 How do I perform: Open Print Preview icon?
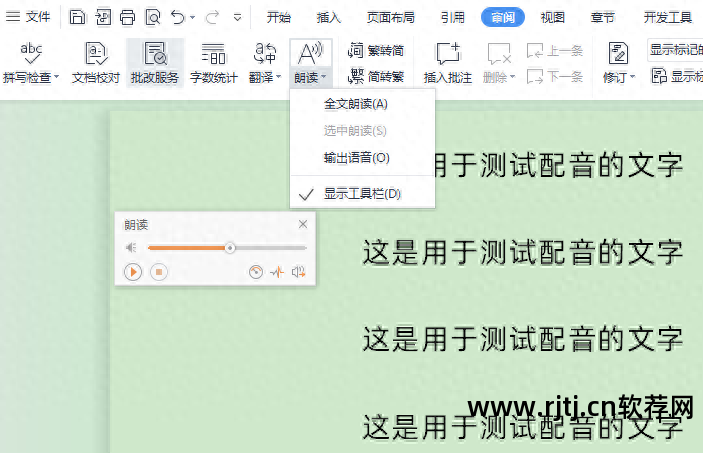[x=153, y=17]
